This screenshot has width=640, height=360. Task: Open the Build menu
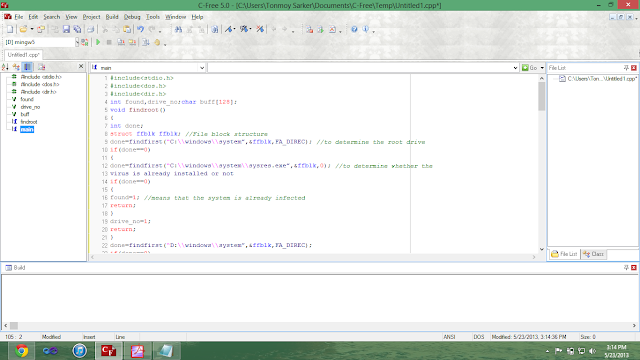(x=112, y=17)
